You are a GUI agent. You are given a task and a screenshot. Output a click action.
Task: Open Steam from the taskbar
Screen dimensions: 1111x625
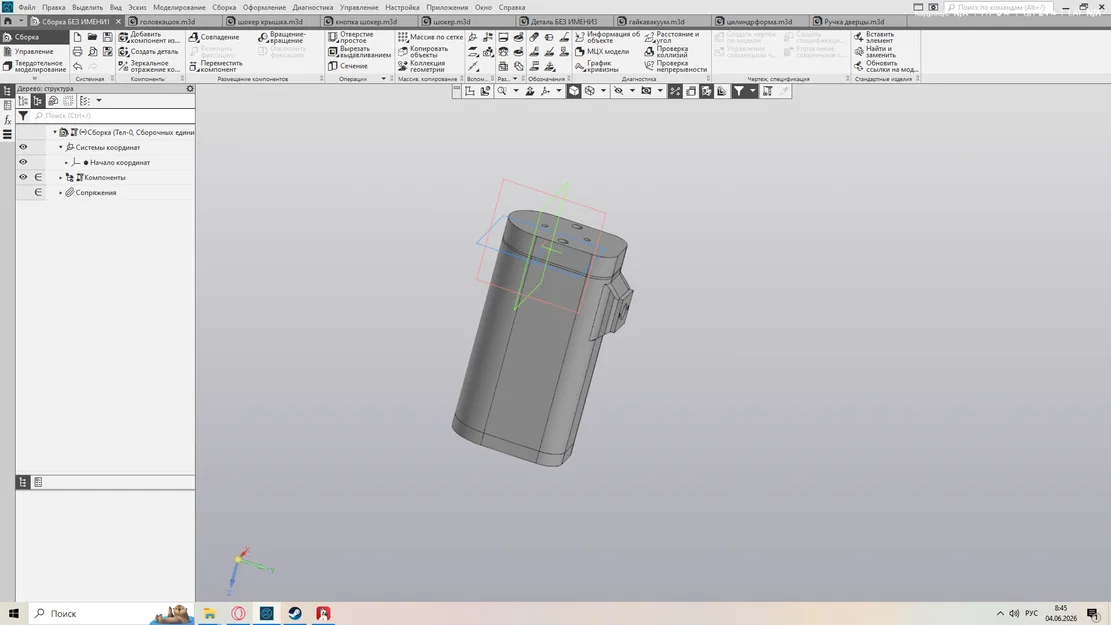(x=295, y=614)
